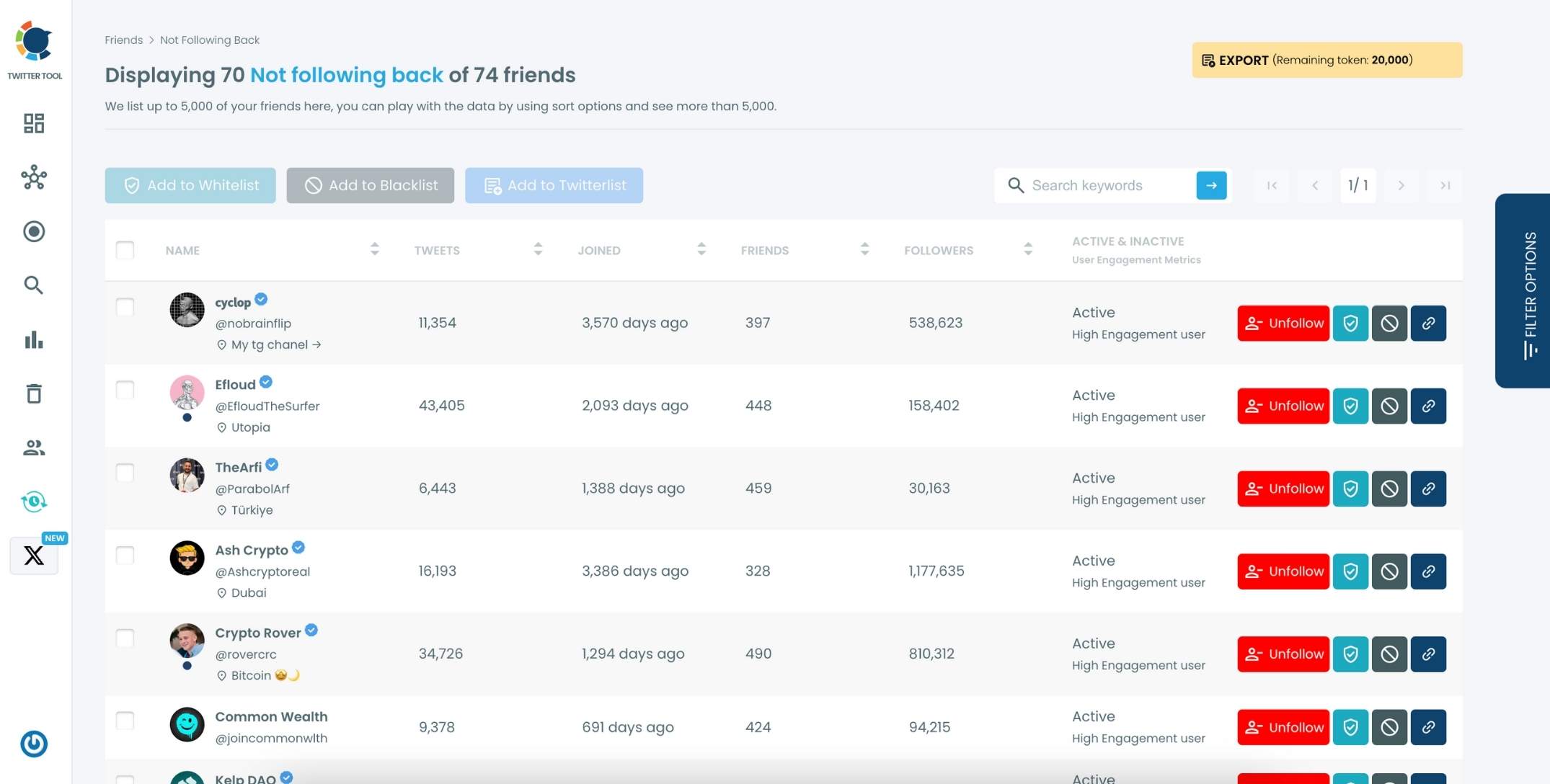This screenshot has width=1550, height=784.
Task: Open the new X feature in sidebar
Action: (x=33, y=556)
